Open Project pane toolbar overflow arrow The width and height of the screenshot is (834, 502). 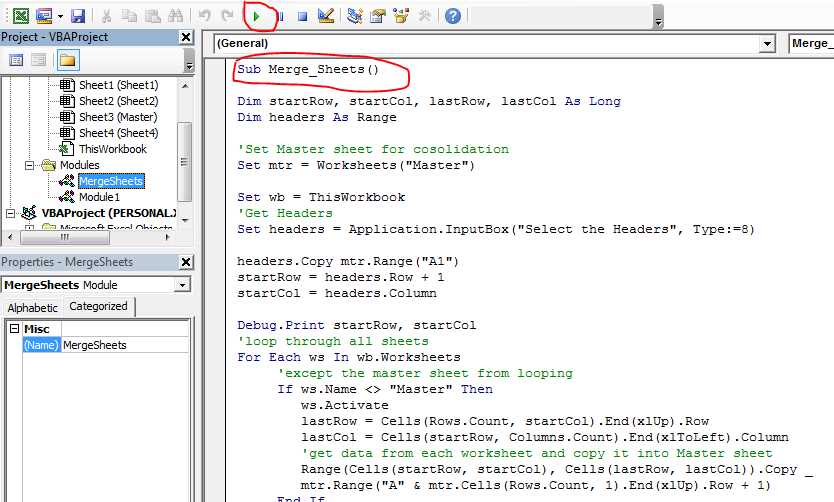pos(189,65)
